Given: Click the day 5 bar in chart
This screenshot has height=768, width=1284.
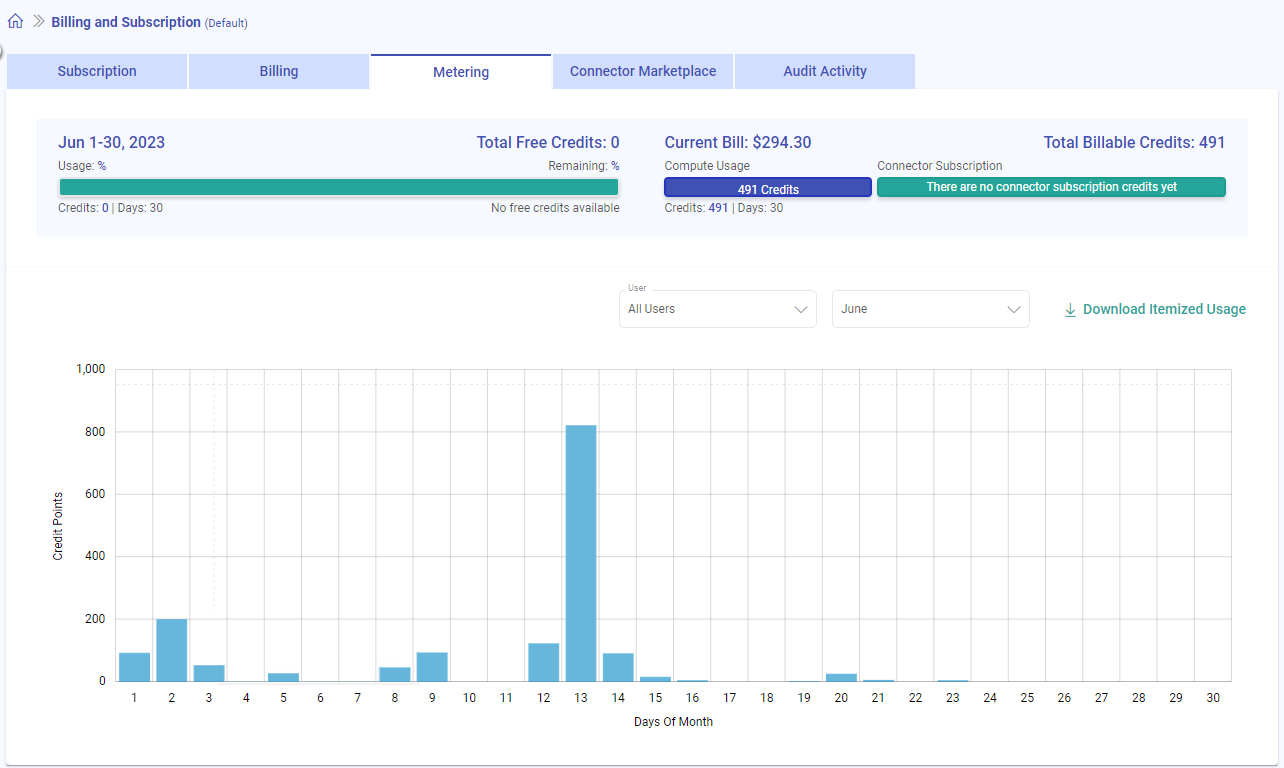Looking at the screenshot, I should point(283,677).
